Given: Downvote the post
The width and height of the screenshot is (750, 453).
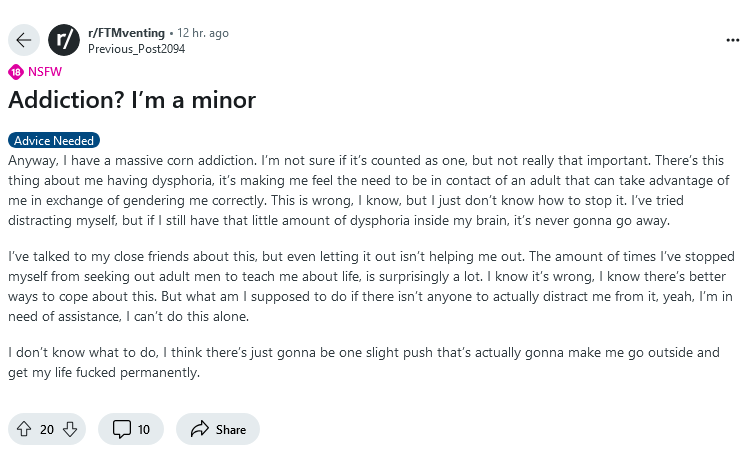Looking at the screenshot, I should (69, 429).
